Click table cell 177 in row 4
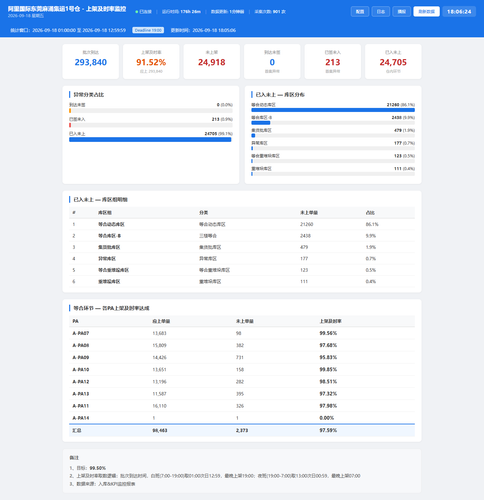This screenshot has height=500, width=484. tap(304, 259)
